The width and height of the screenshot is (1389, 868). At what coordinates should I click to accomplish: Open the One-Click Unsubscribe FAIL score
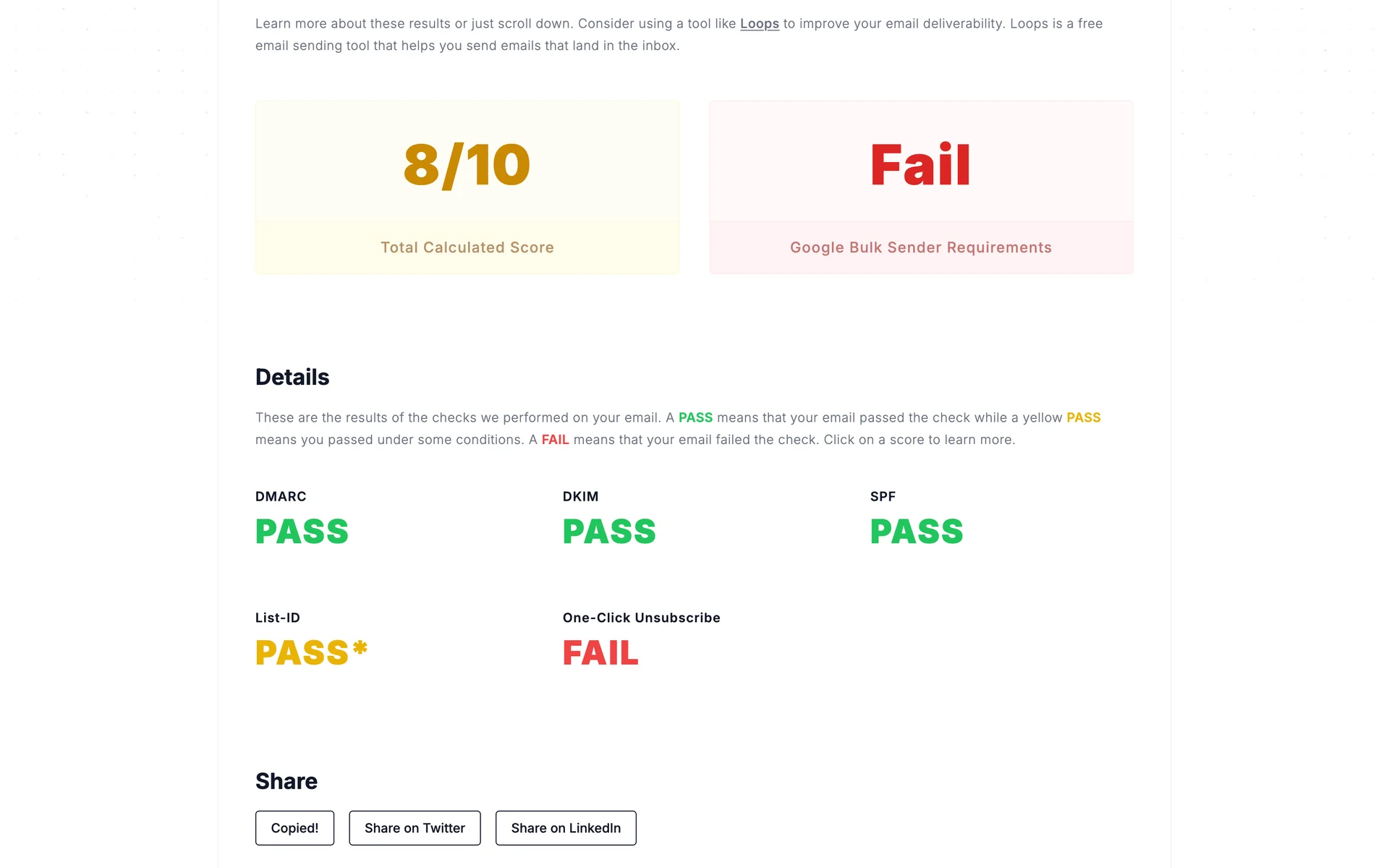[600, 653]
